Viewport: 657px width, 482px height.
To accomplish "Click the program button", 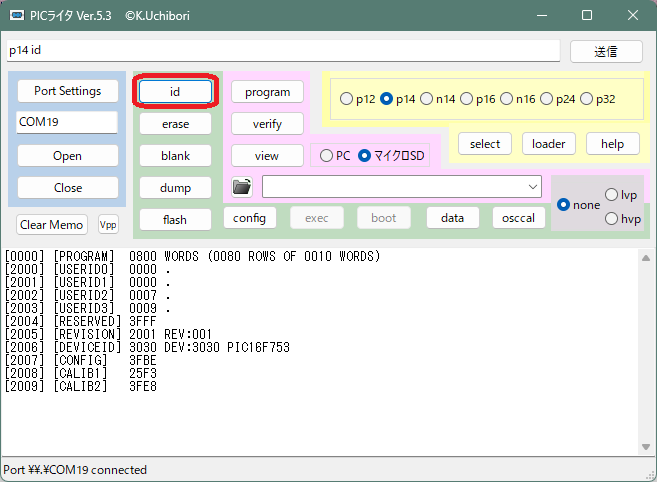I will 267,92.
